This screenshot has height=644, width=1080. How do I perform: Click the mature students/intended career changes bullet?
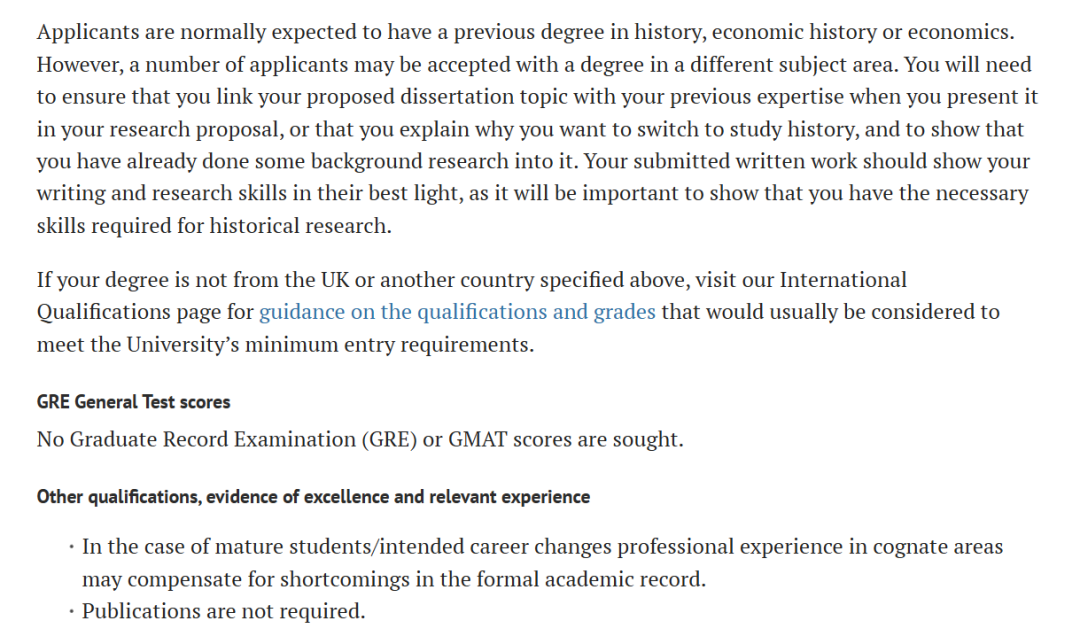coord(542,547)
